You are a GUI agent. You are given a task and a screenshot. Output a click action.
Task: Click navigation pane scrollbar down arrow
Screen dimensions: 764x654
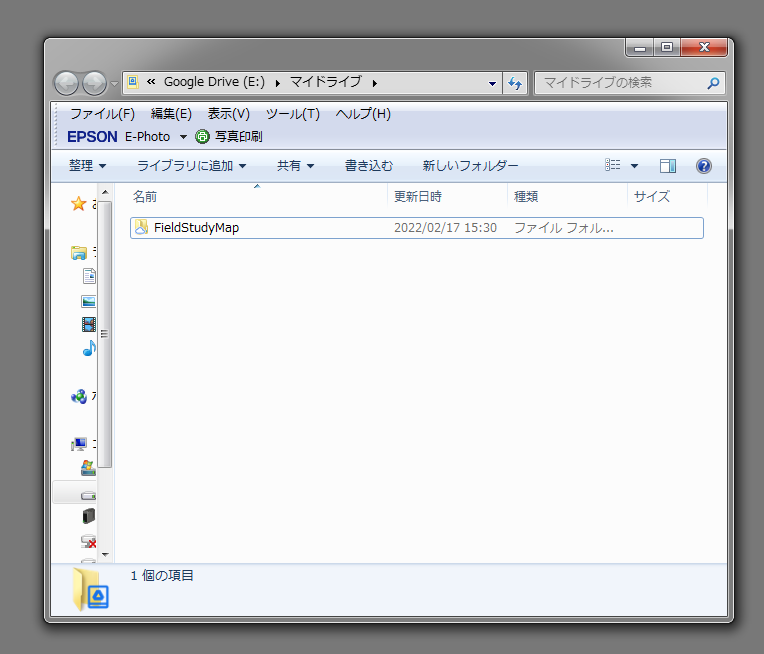(105, 555)
